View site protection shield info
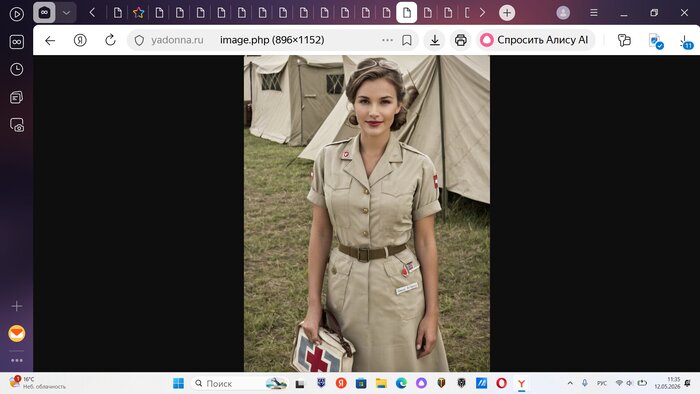Screen dimensions: 700x394 (139, 40)
